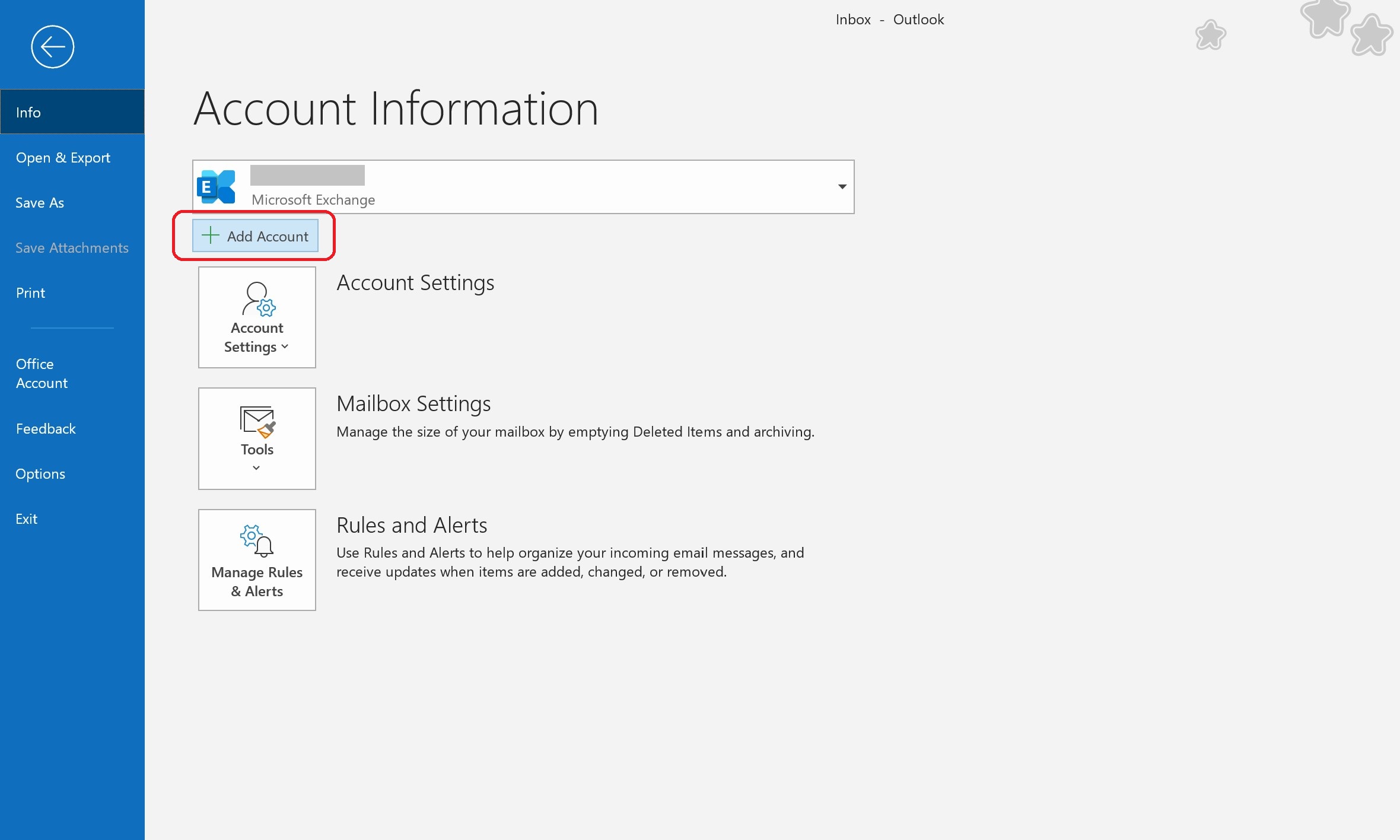1400x840 pixels.
Task: Click Exit in the sidebar
Action: (72, 518)
